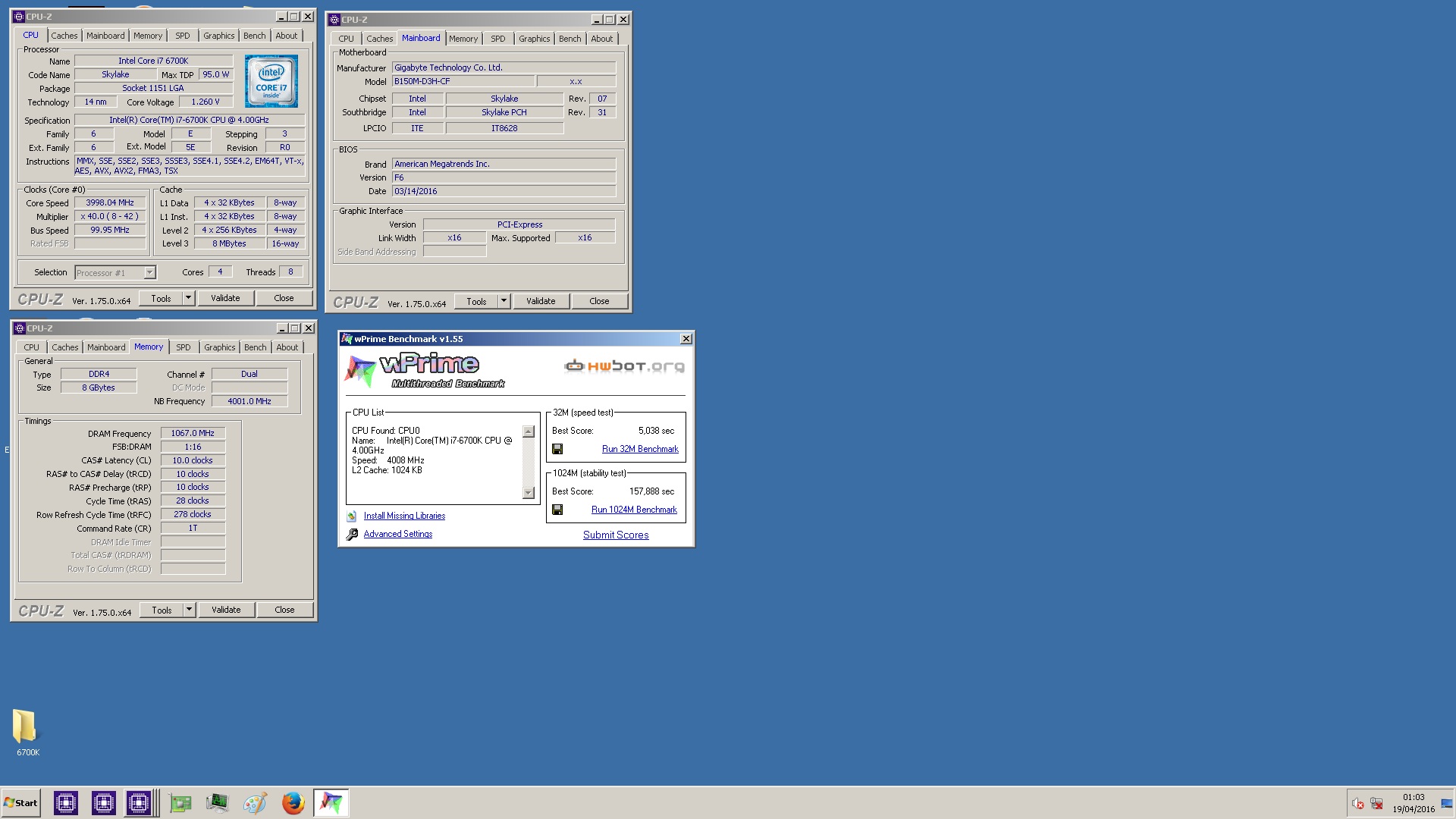Open Tools dropdown arrow in Mainboard window
Screen dimensions: 1456x819
(x=504, y=301)
